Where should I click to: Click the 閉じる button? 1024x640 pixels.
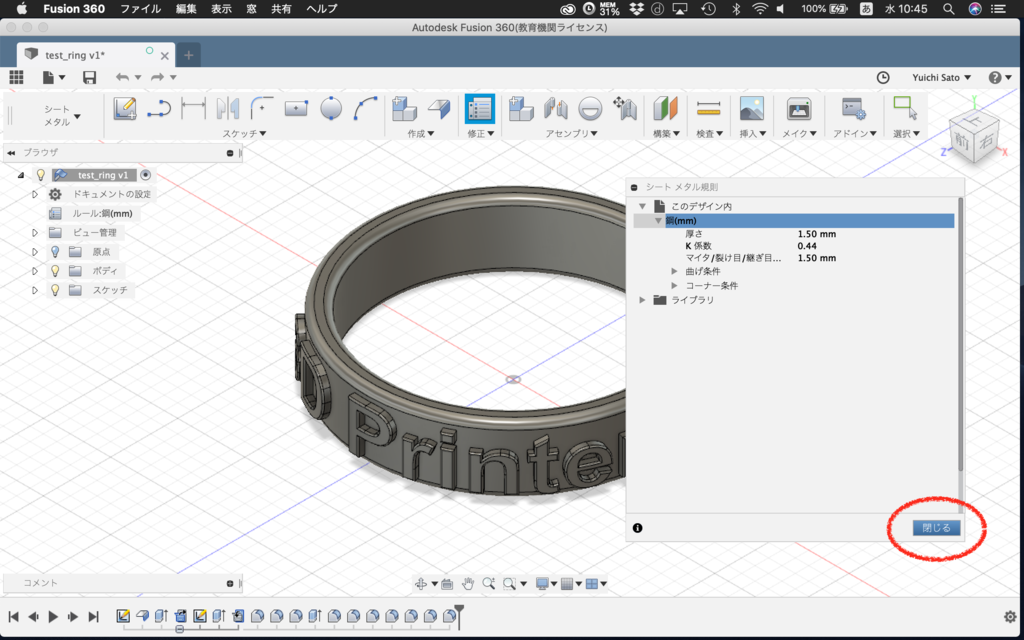click(936, 528)
